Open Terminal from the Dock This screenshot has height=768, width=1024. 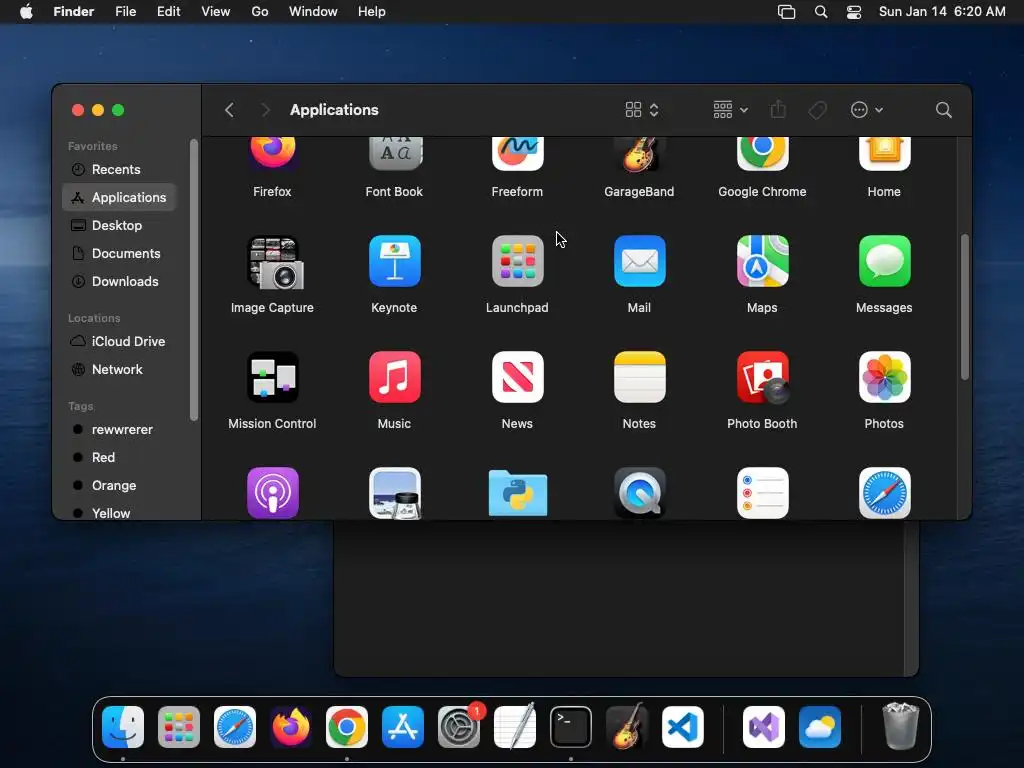[571, 727]
